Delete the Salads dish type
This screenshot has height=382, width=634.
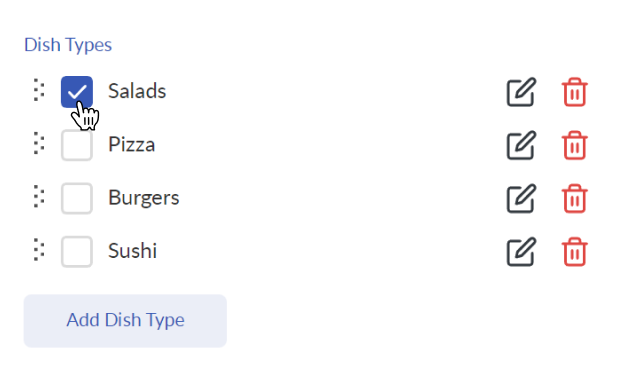(x=574, y=92)
